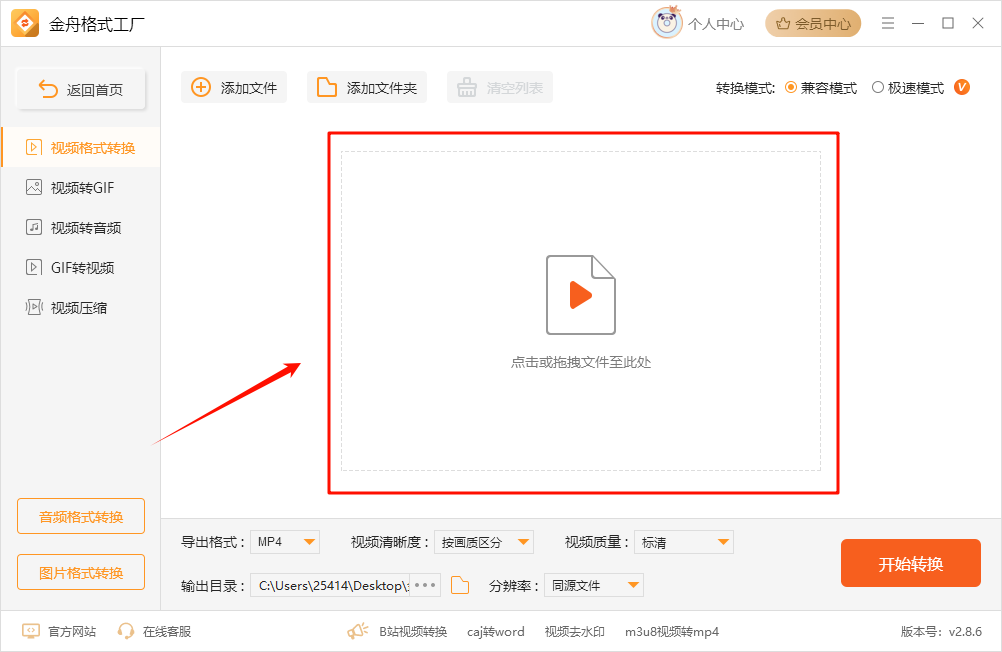Click 点击或拖拽文件至此处 text to add files

580,362
